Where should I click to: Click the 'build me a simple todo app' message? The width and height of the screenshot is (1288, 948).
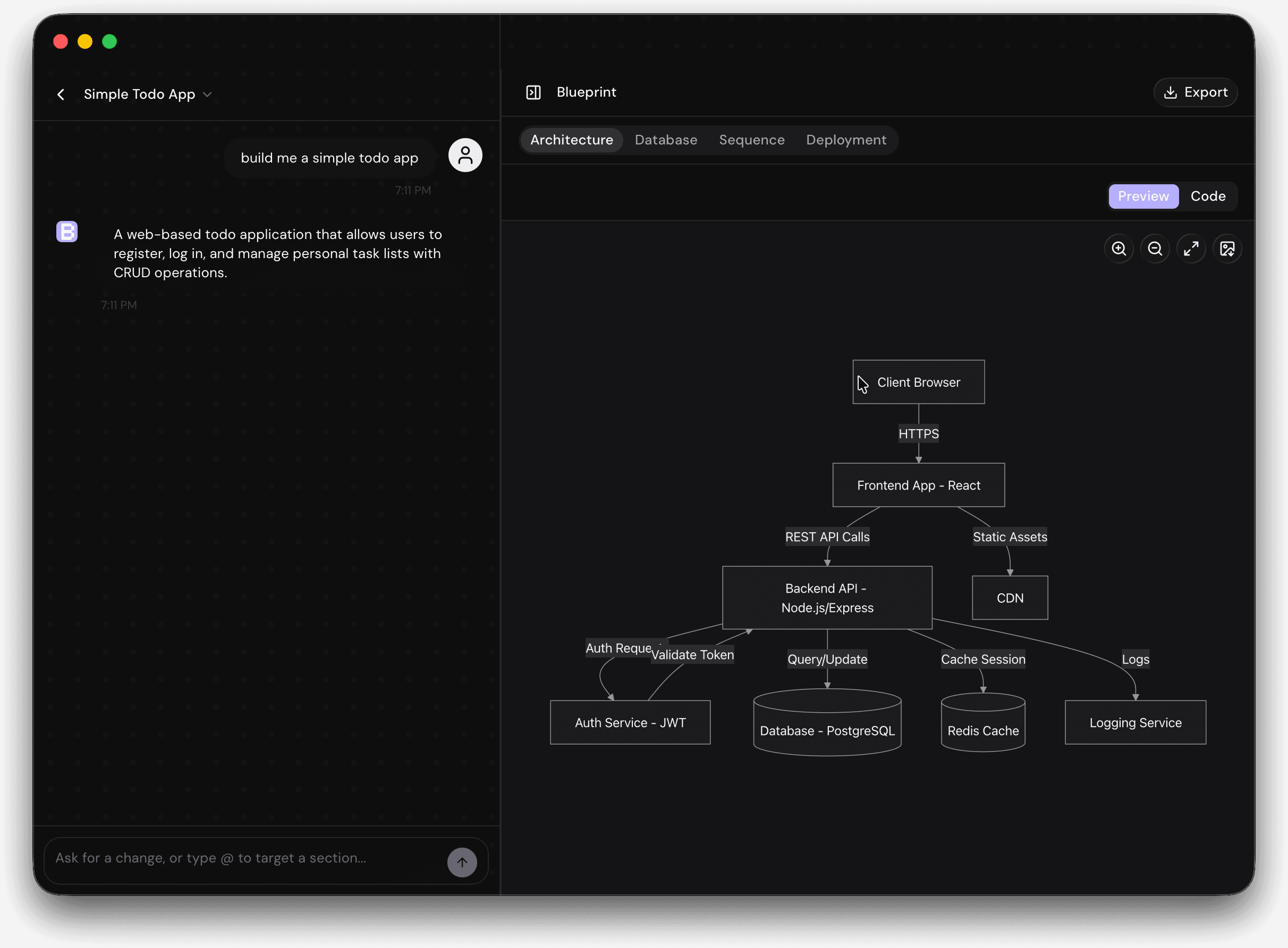329,158
